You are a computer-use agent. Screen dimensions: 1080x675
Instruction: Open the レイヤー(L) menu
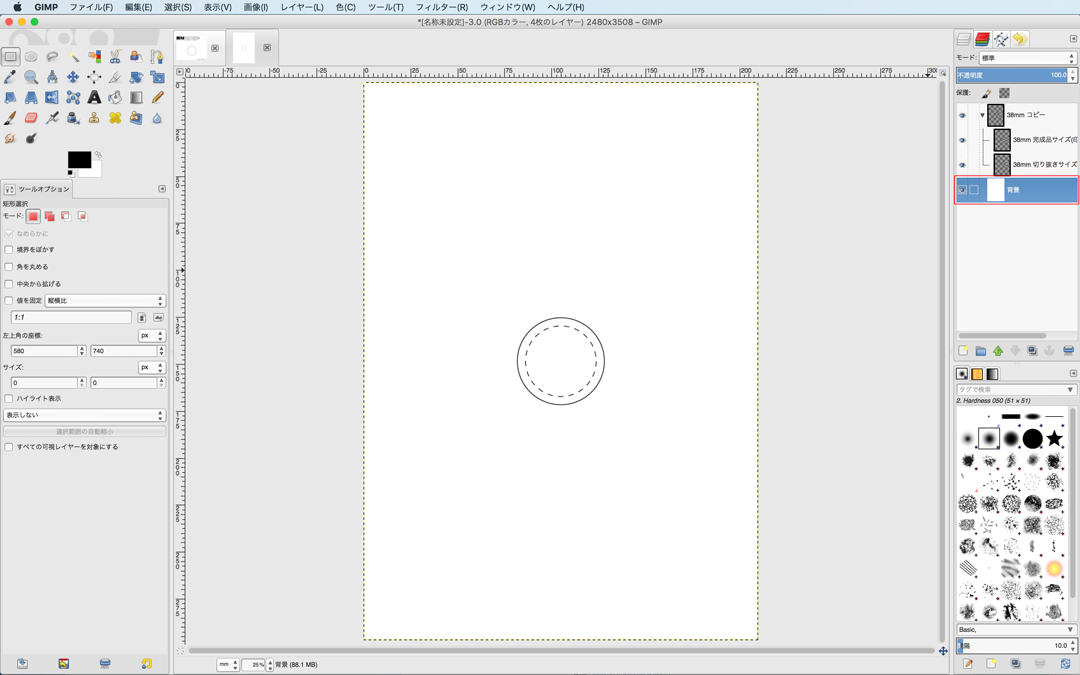point(301,7)
